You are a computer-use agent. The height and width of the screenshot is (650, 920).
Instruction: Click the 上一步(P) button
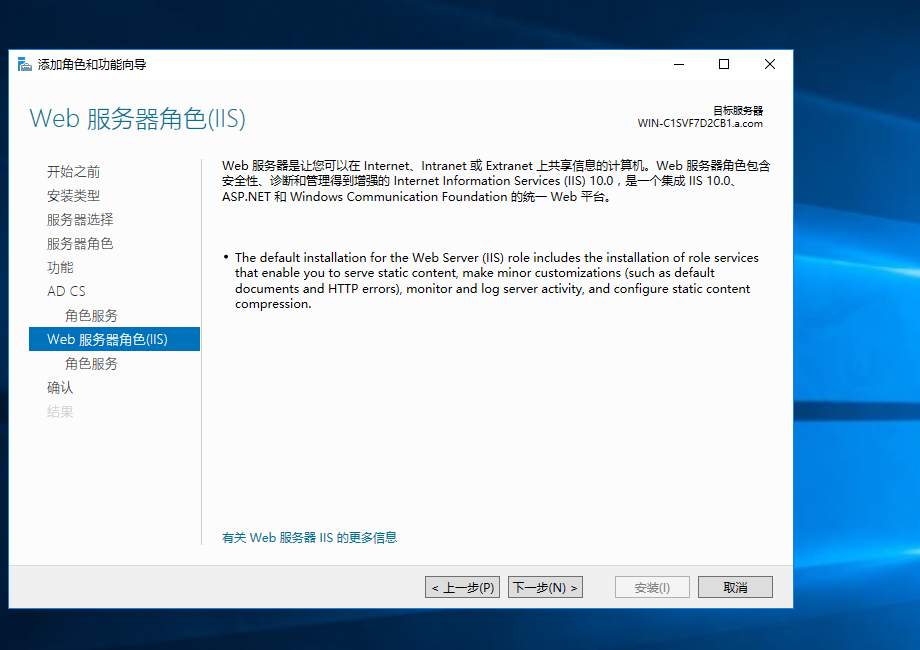pos(462,587)
